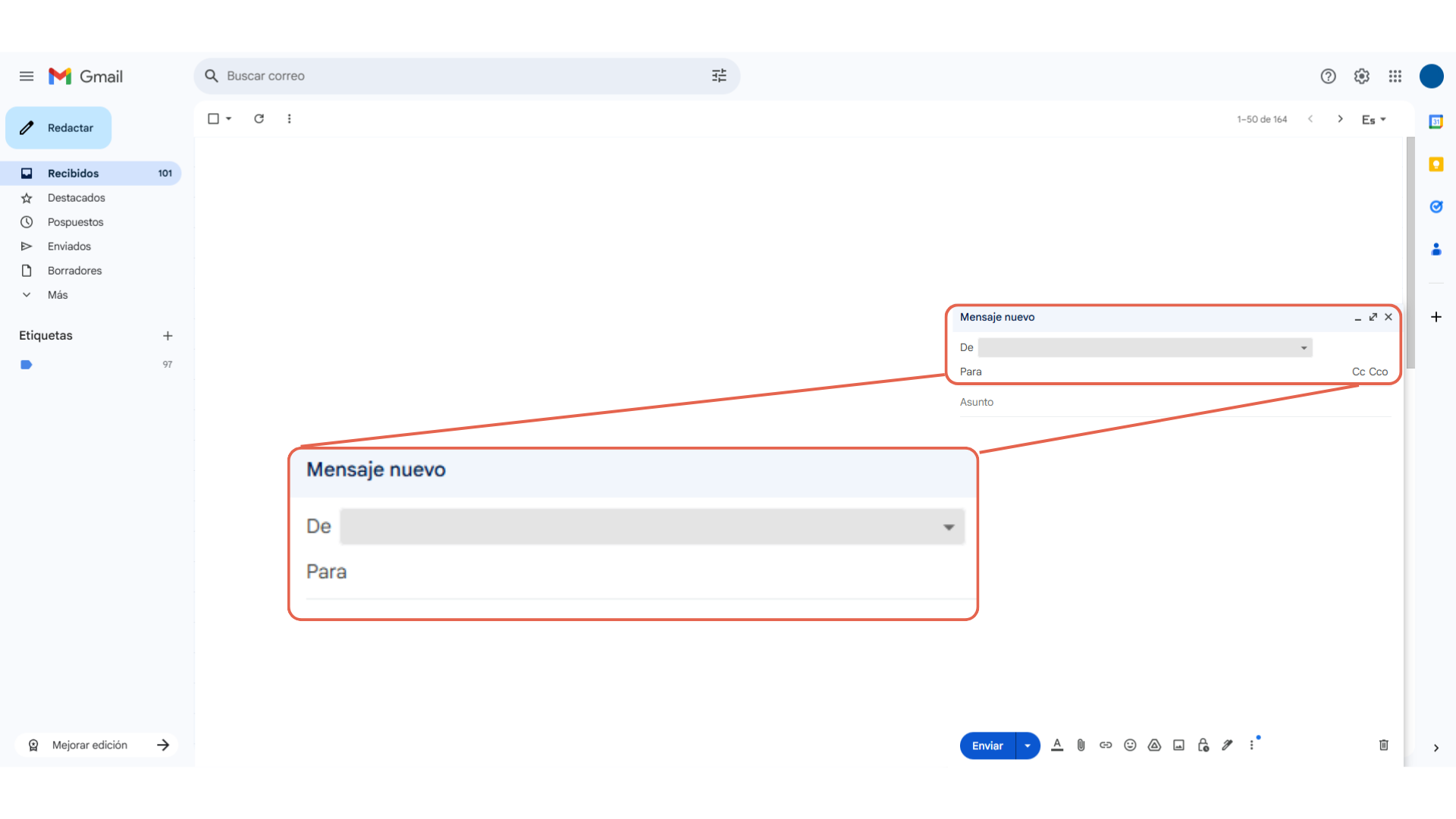Toggle confidential mode

[x=1203, y=745]
